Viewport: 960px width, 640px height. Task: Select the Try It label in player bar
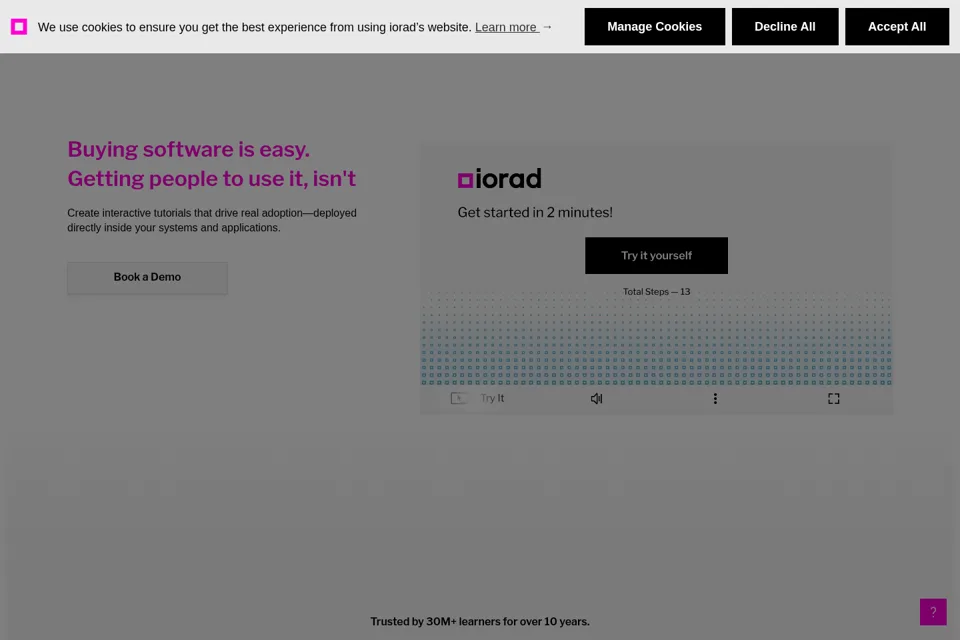pos(492,398)
